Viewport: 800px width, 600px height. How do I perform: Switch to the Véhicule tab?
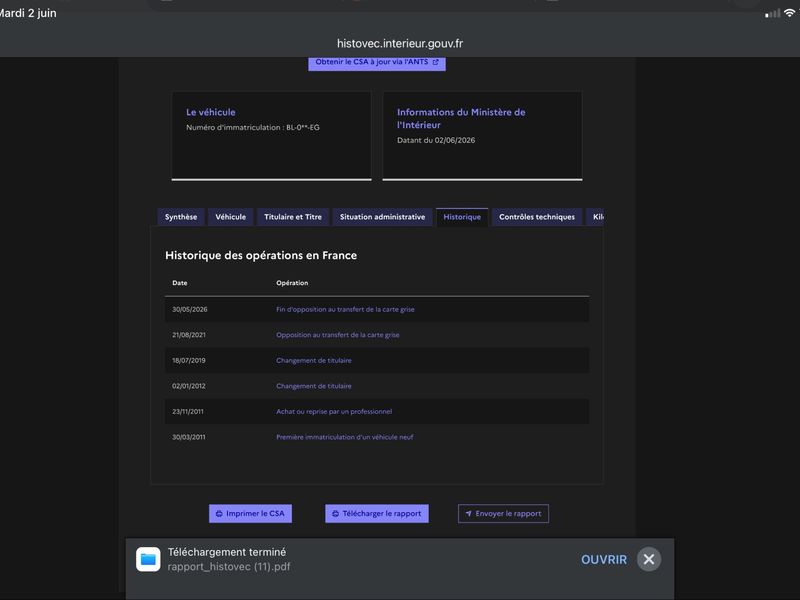tap(230, 217)
